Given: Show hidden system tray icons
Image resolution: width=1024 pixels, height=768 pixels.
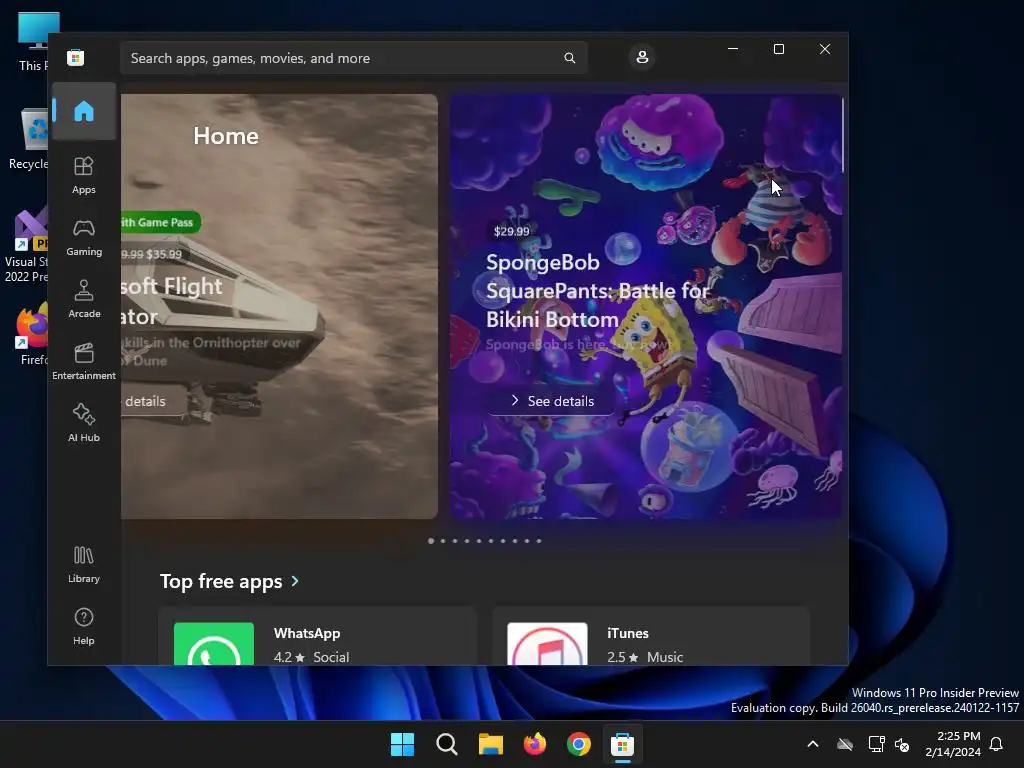Looking at the screenshot, I should click(813, 744).
